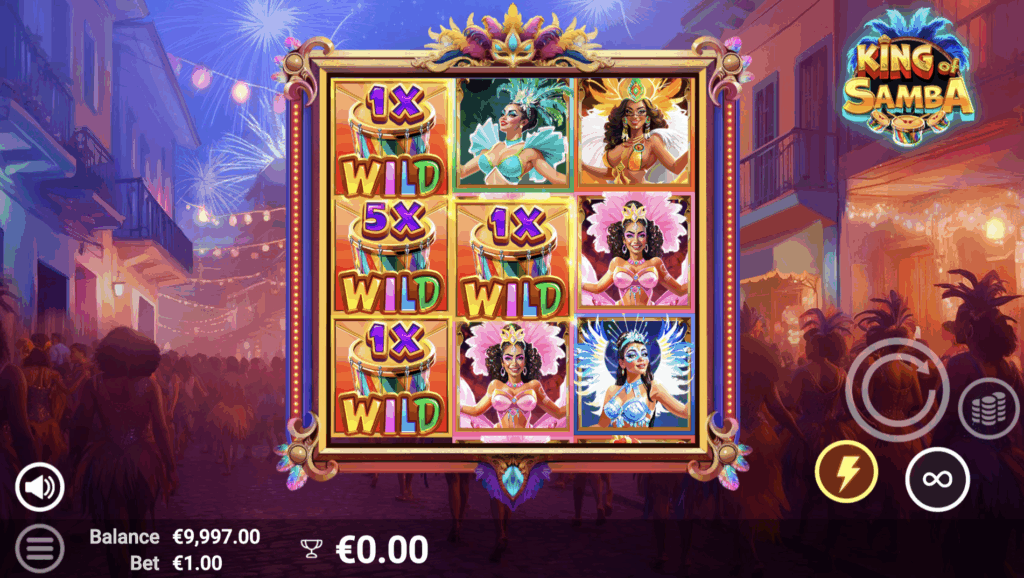Enable autoplay using the infinity button
Image resolution: width=1024 pixels, height=578 pixels.
pyautogui.click(x=937, y=479)
